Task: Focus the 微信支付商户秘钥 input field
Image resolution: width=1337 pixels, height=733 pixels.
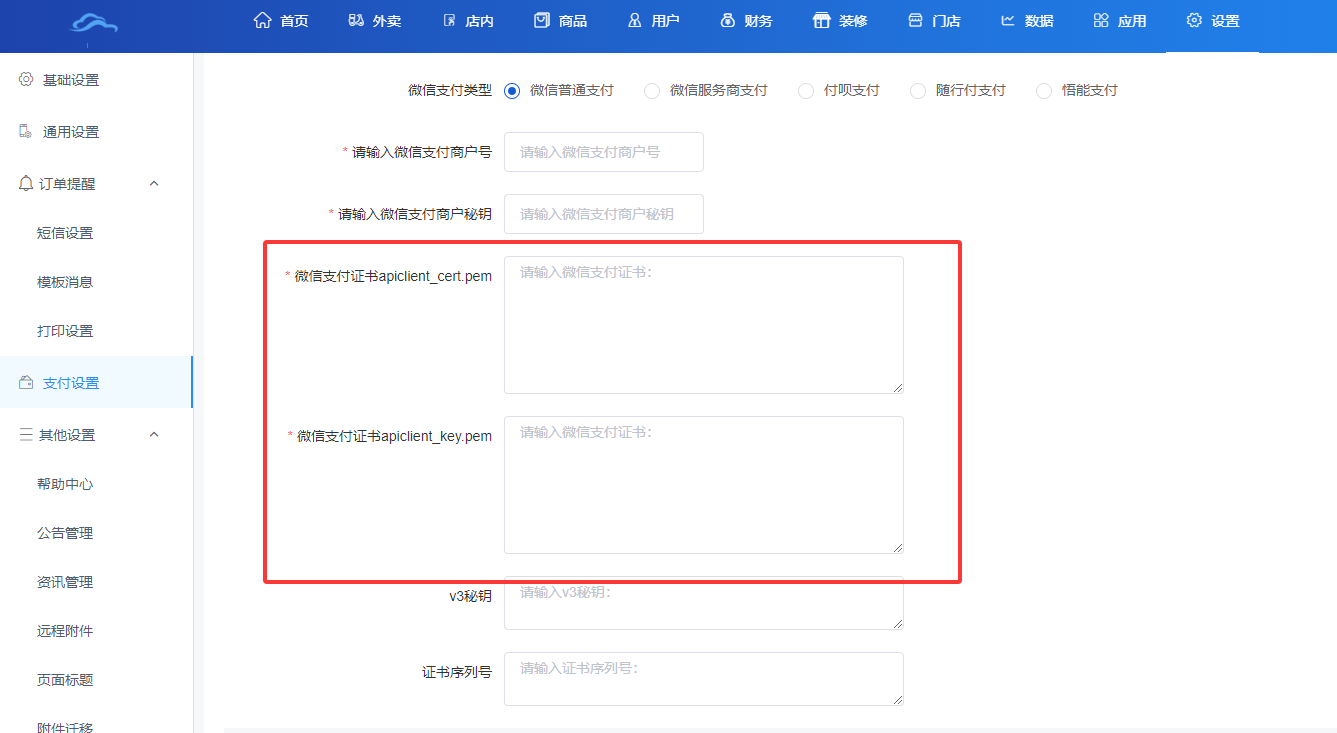Action: tap(604, 214)
